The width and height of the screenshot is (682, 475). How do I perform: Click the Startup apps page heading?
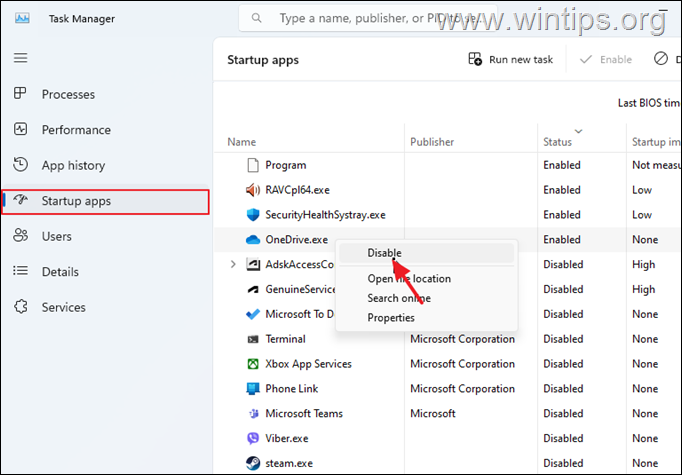pyautogui.click(x=263, y=60)
